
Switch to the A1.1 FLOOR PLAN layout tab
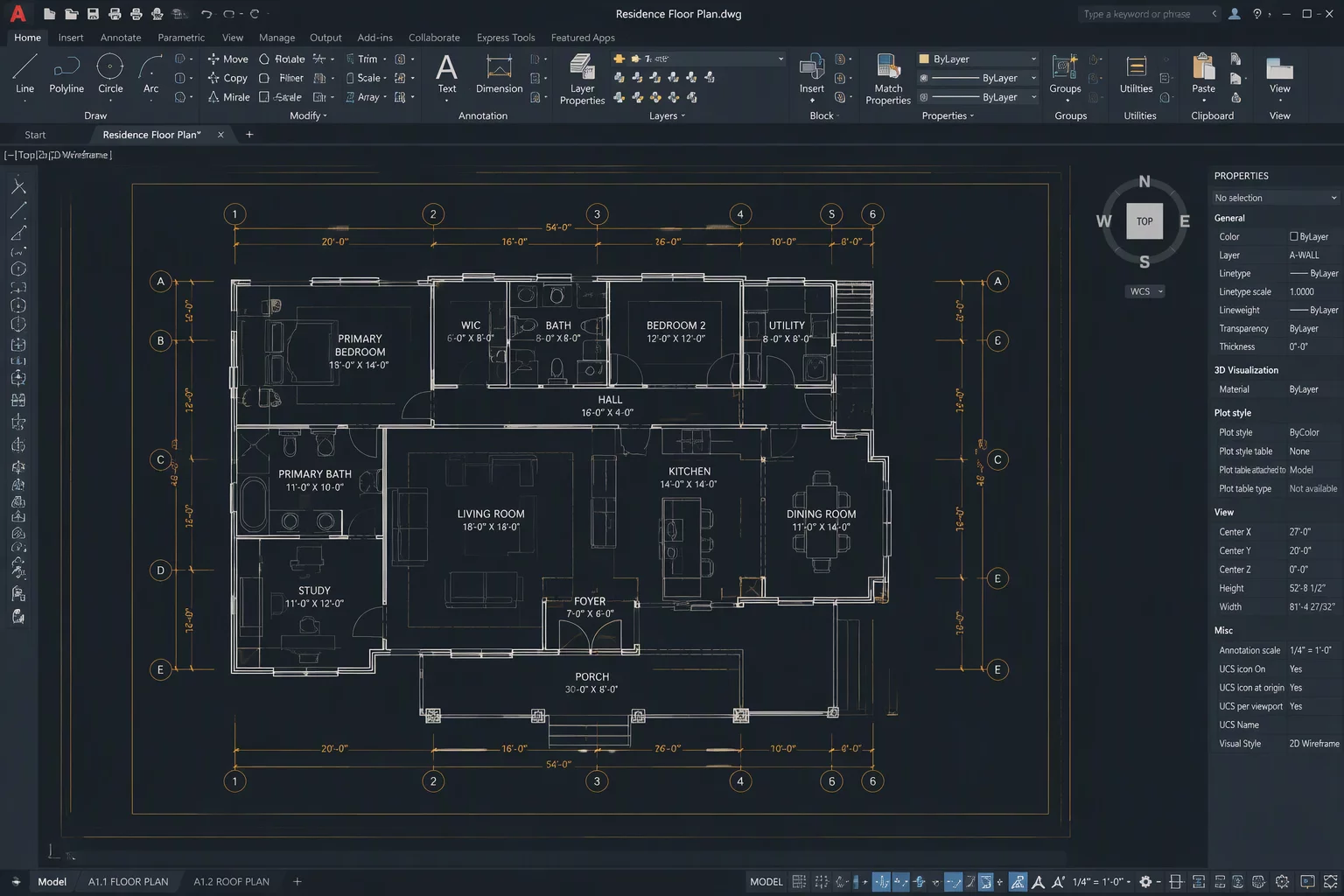pyautogui.click(x=128, y=881)
